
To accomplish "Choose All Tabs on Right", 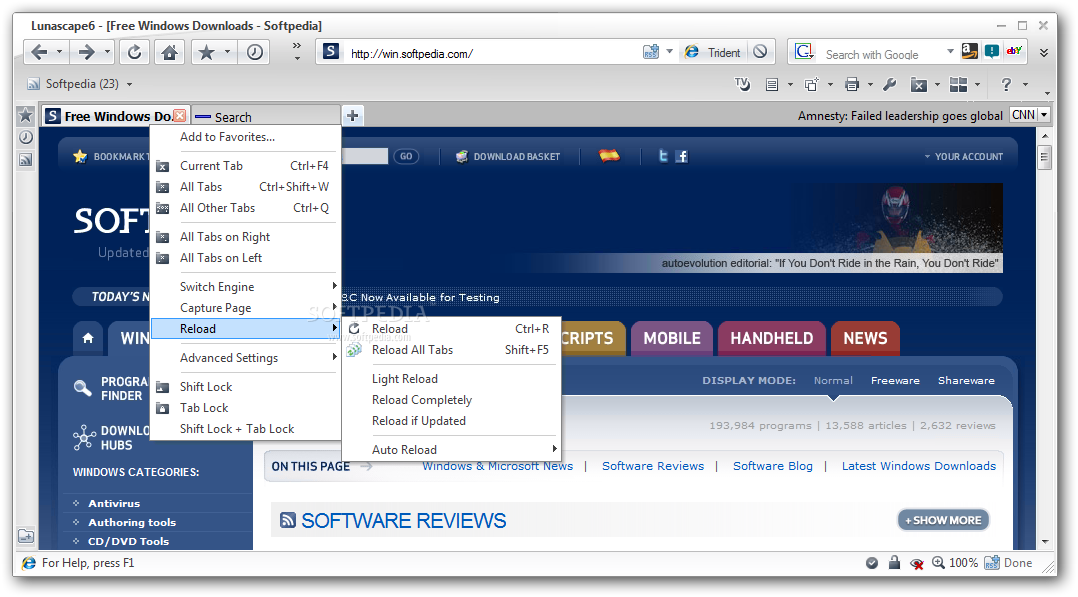I will (x=245, y=237).
